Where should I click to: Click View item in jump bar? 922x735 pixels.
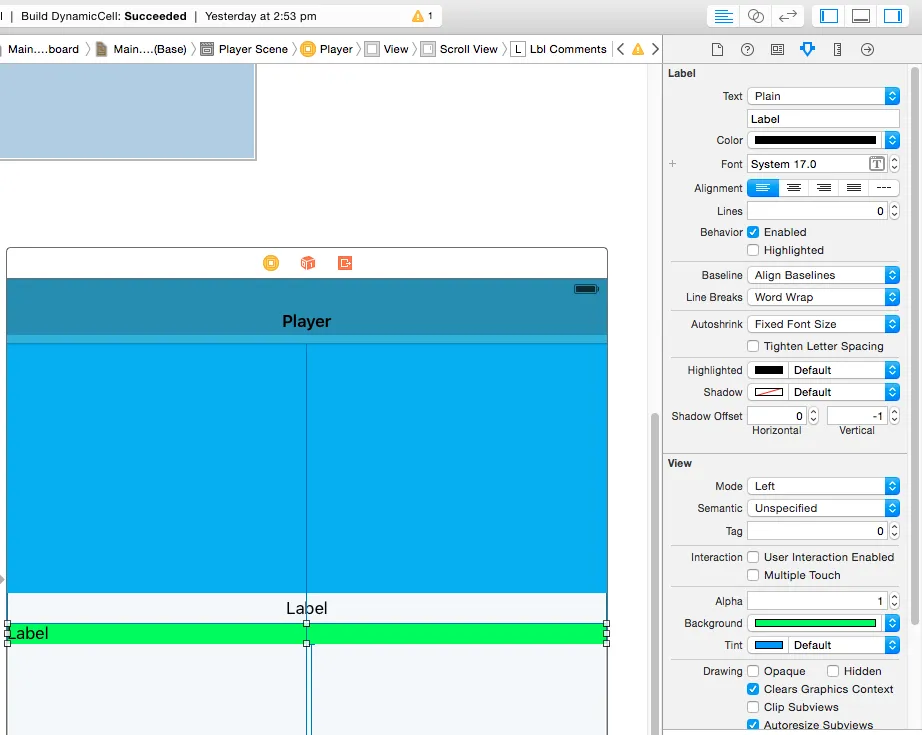(387, 49)
